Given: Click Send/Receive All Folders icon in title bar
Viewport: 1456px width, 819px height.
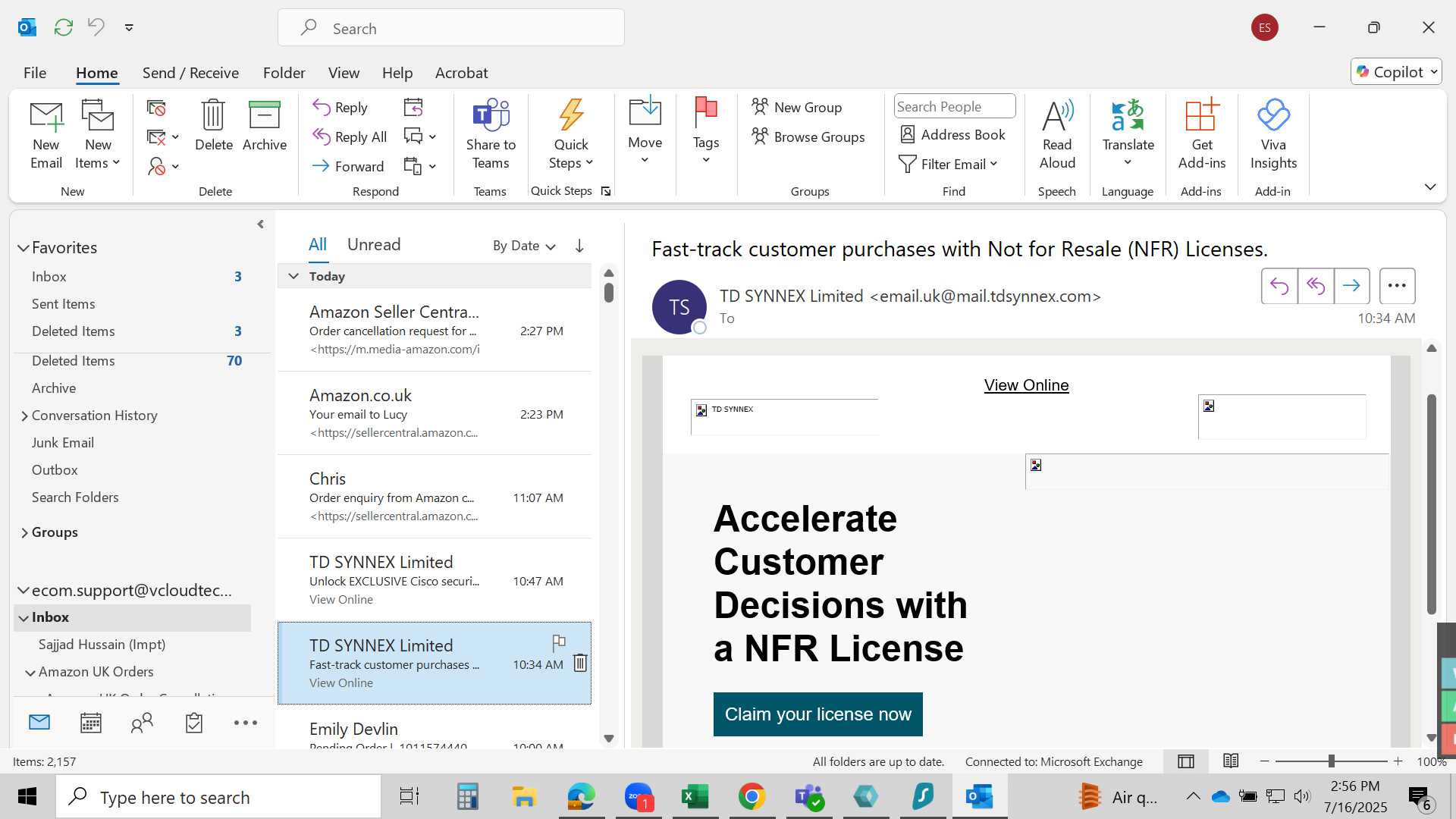Looking at the screenshot, I should (64, 27).
